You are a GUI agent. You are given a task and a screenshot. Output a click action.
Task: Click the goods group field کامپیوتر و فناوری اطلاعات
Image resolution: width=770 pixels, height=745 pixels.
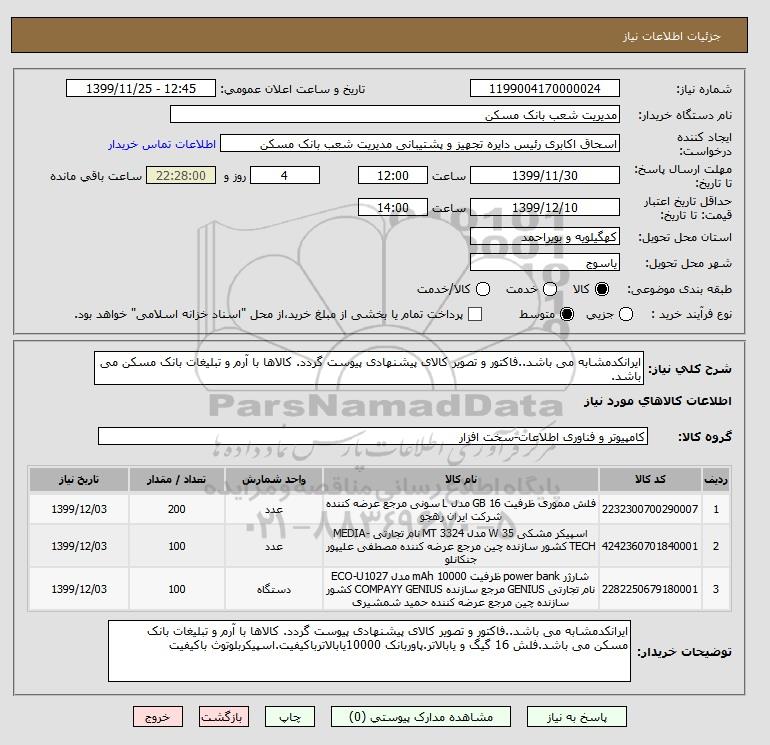click(373, 436)
